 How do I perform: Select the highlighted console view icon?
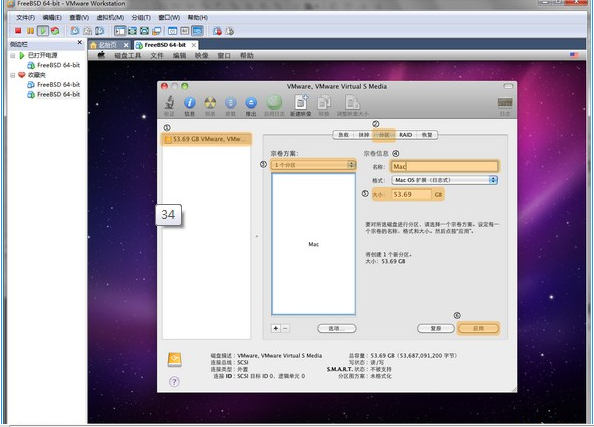pyautogui.click(x=197, y=31)
